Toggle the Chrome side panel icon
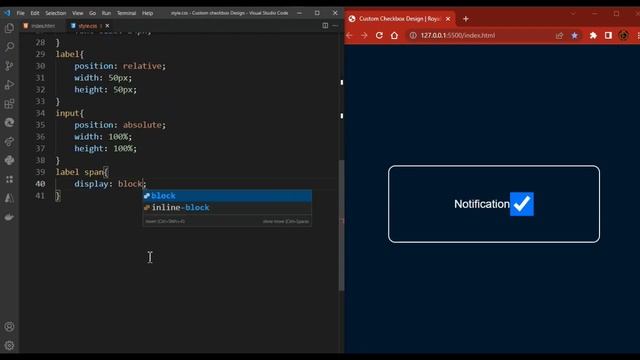 (608, 36)
